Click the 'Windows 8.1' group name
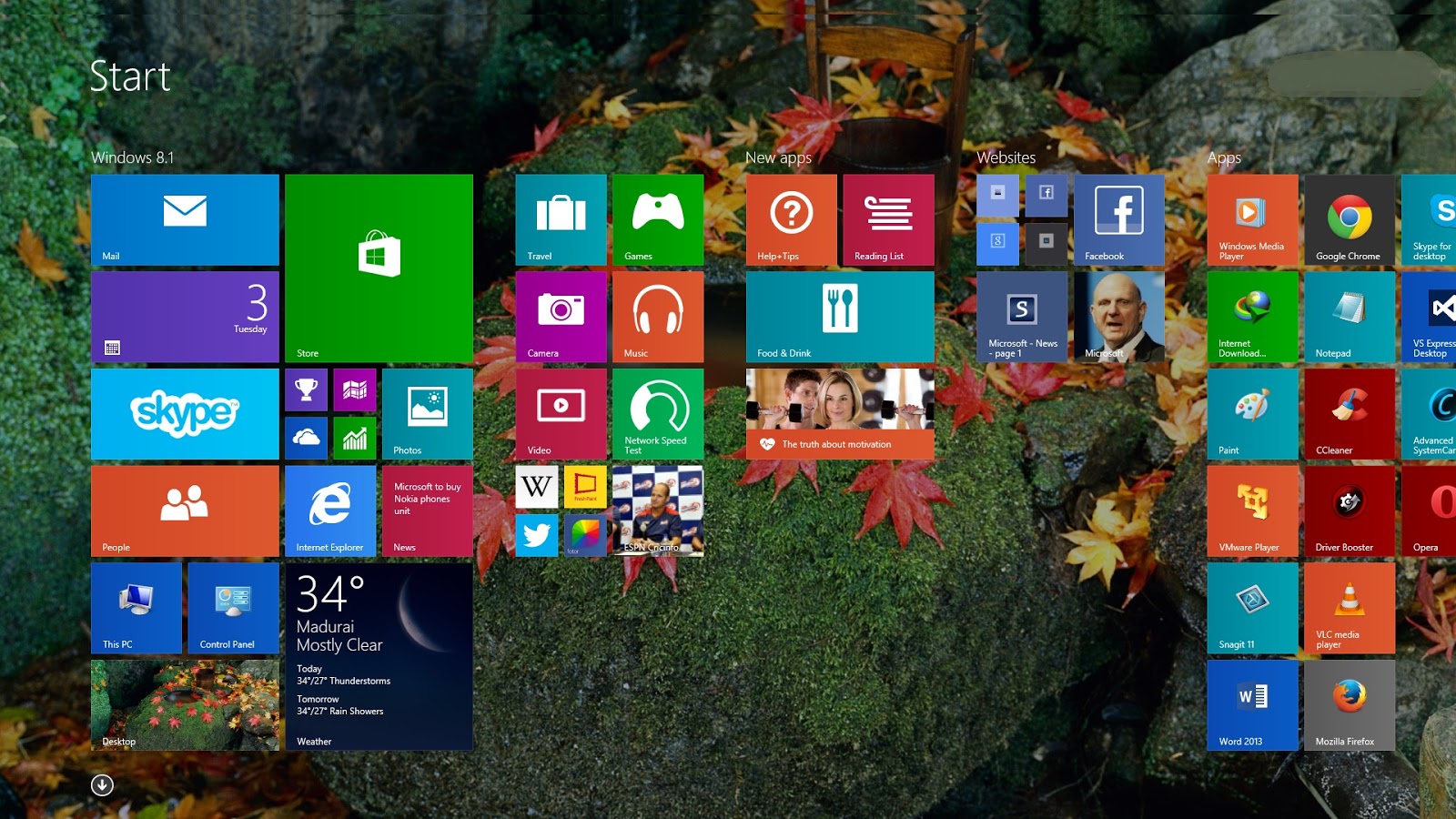Image resolution: width=1456 pixels, height=819 pixels. pyautogui.click(x=132, y=157)
